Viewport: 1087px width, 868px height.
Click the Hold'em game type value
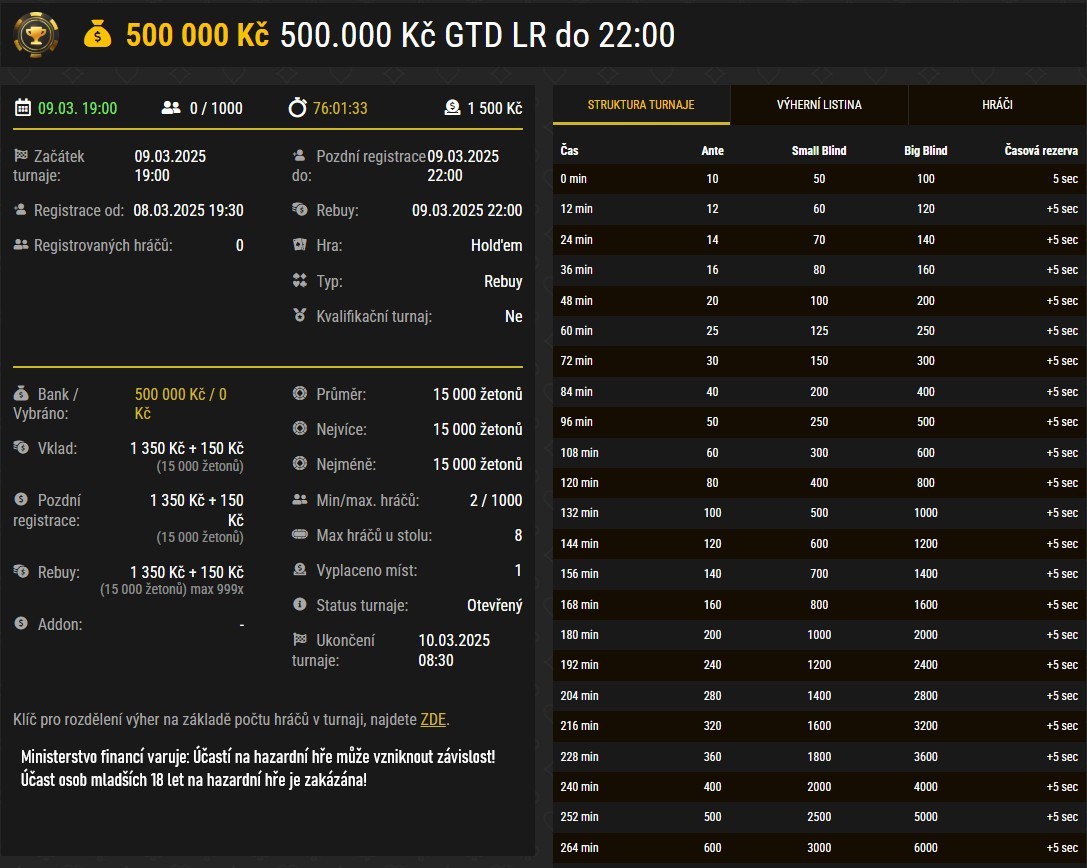pyautogui.click(x=496, y=245)
